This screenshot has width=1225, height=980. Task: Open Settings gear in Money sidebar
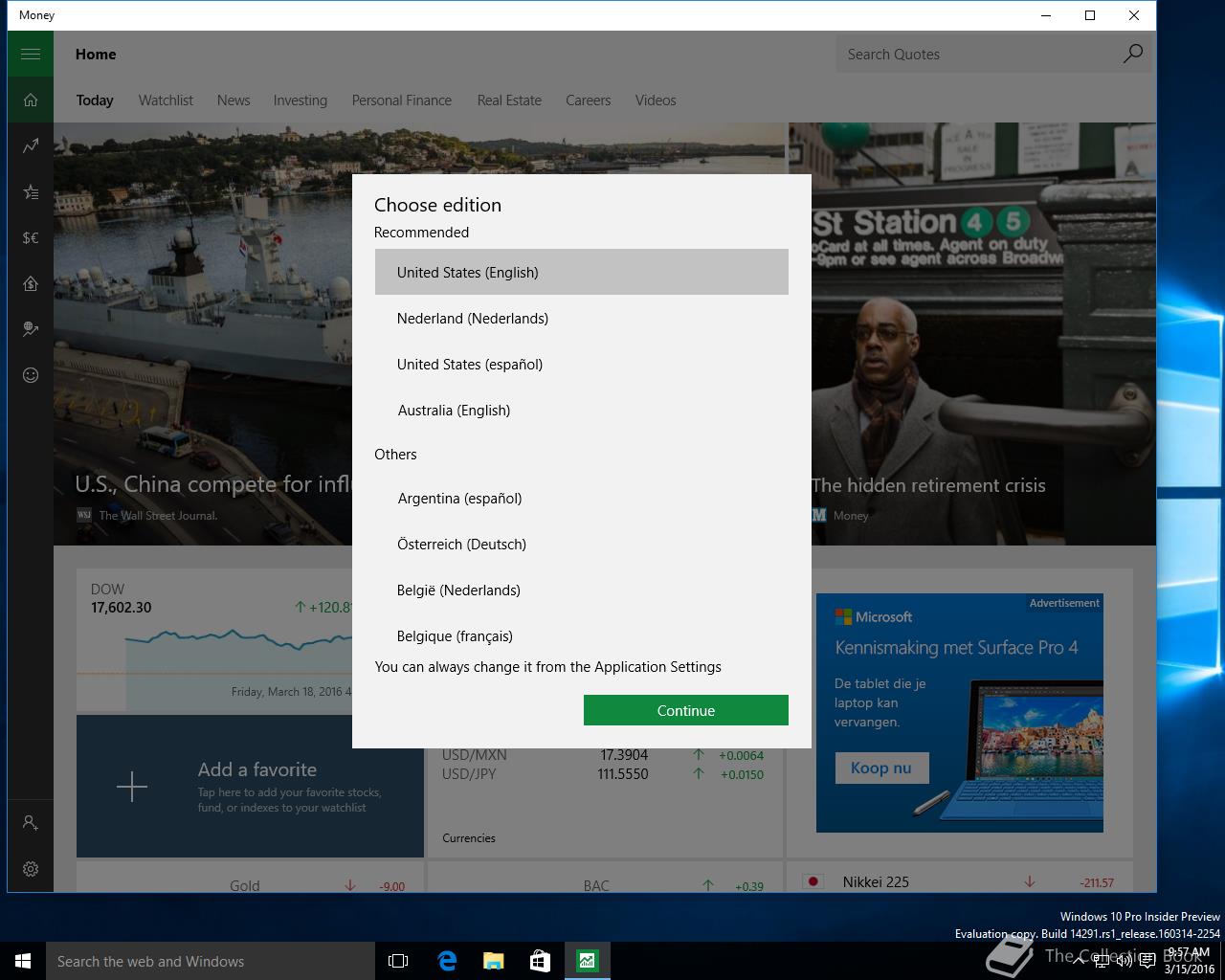[31, 868]
